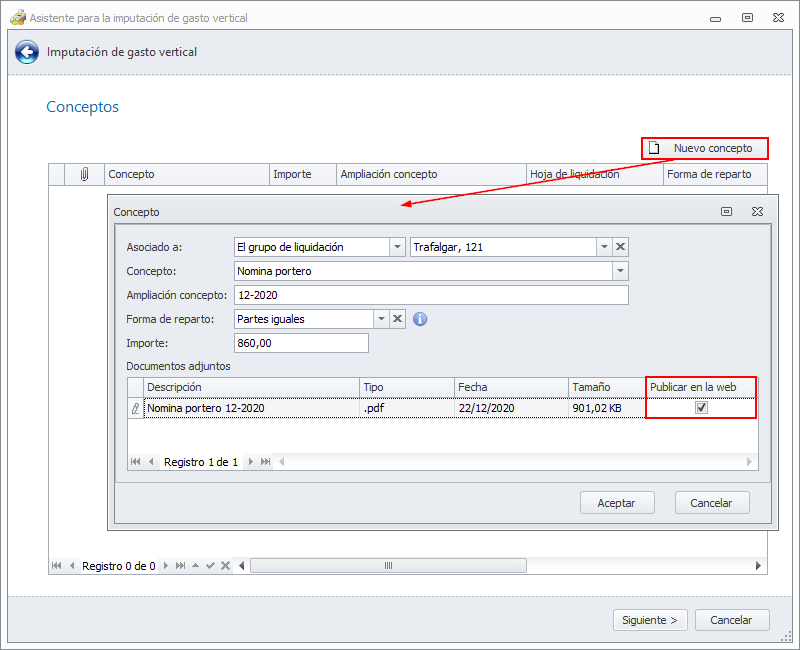Go to previous record in concepts navigator

72,565
